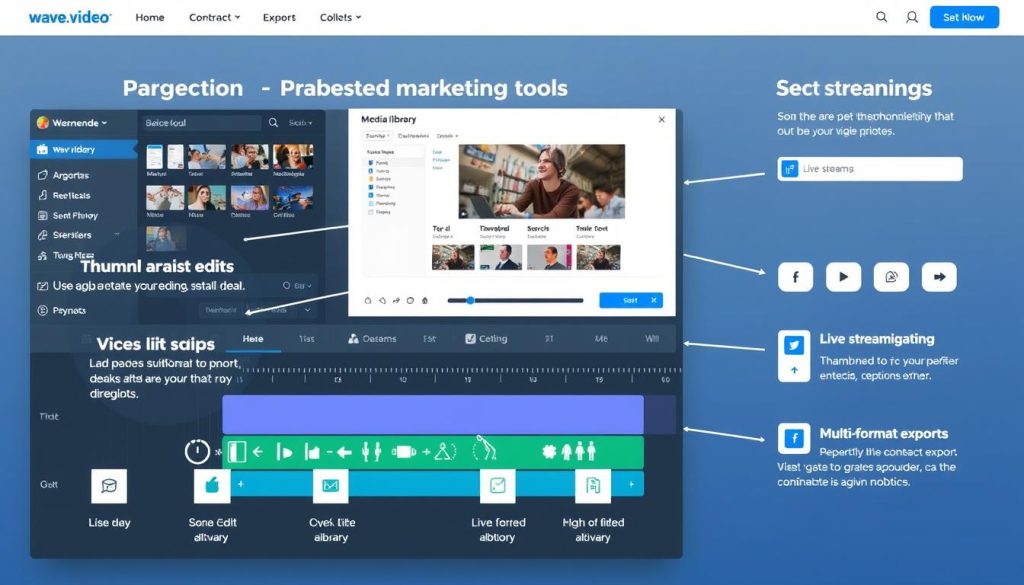This screenshot has height=585, width=1024.
Task: Switch to the Here tab above the timeline
Action: pyautogui.click(x=253, y=339)
